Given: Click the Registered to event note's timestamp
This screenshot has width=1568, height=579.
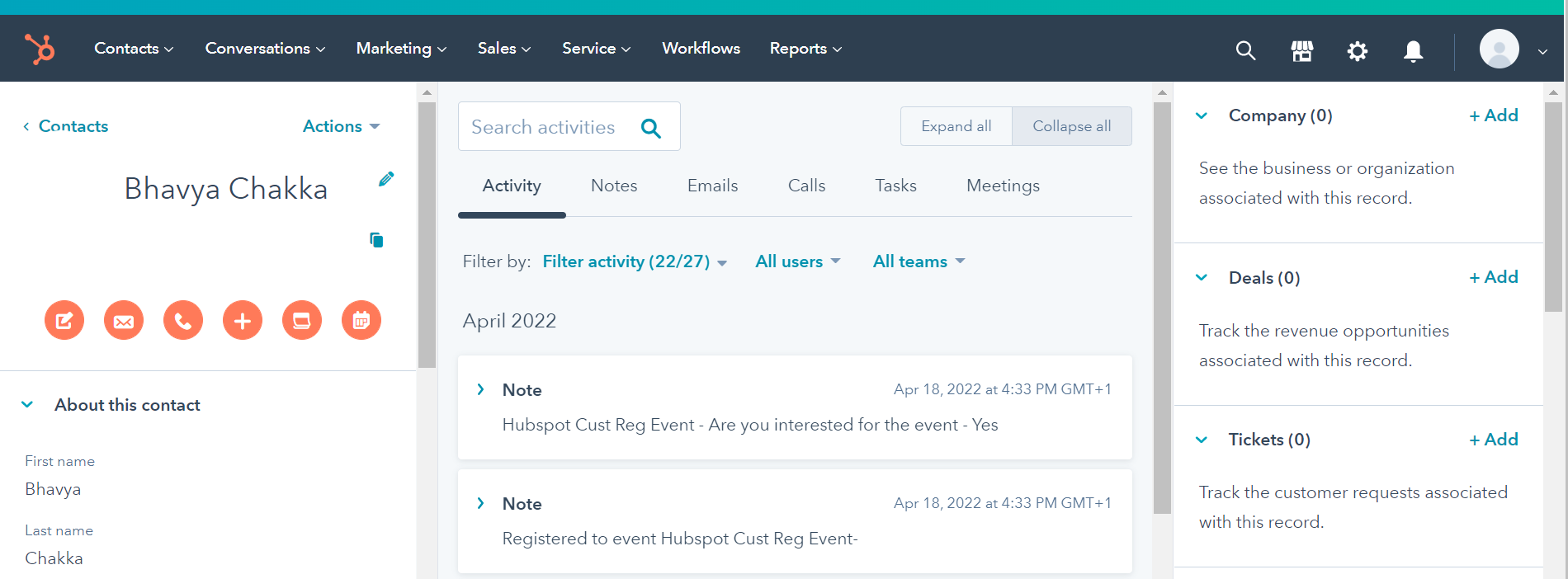Looking at the screenshot, I should [1003, 503].
